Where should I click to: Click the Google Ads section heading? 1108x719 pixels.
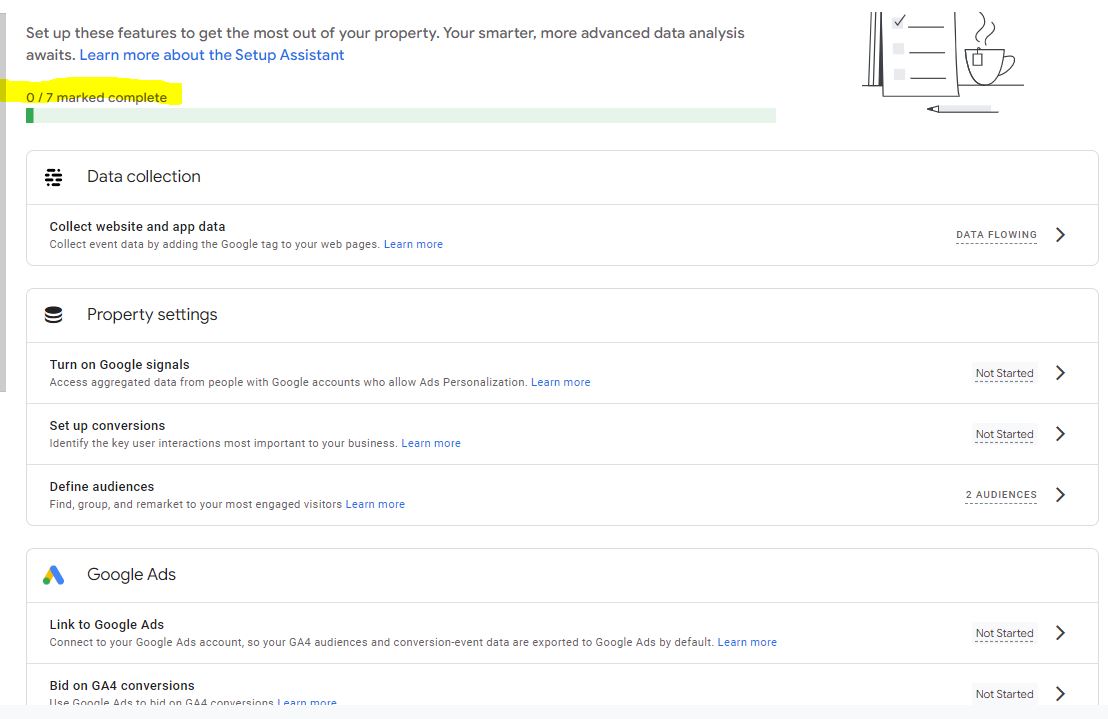pos(131,575)
